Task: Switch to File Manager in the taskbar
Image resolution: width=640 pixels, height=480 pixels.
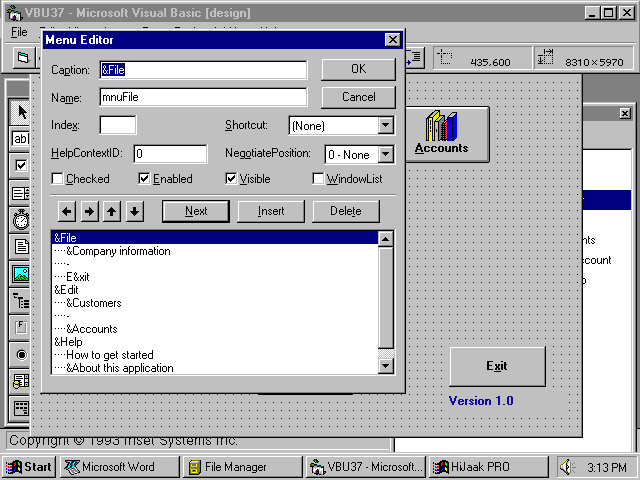Action: (x=241, y=467)
